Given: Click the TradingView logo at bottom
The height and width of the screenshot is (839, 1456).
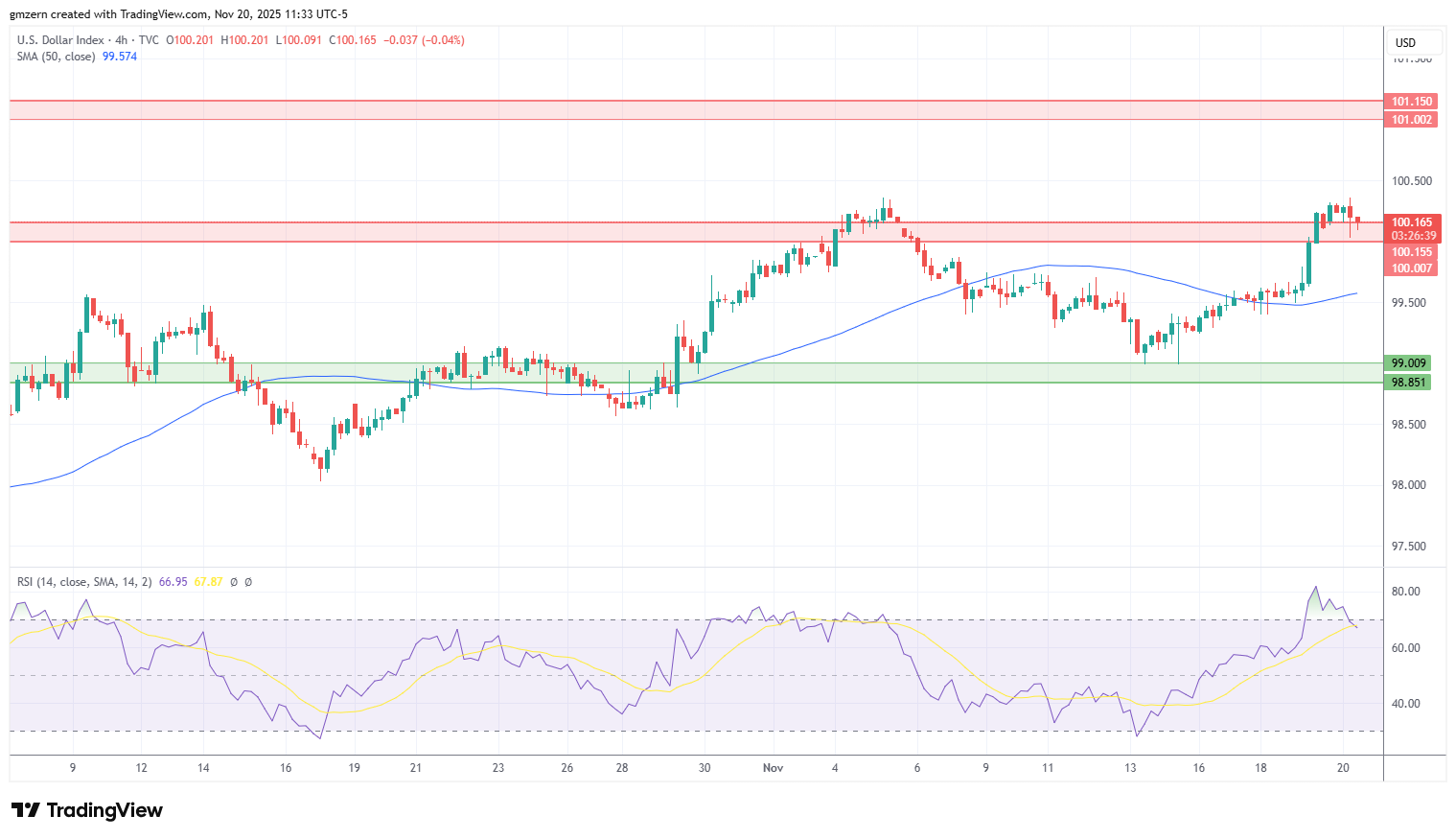Looking at the screenshot, I should click(x=87, y=810).
